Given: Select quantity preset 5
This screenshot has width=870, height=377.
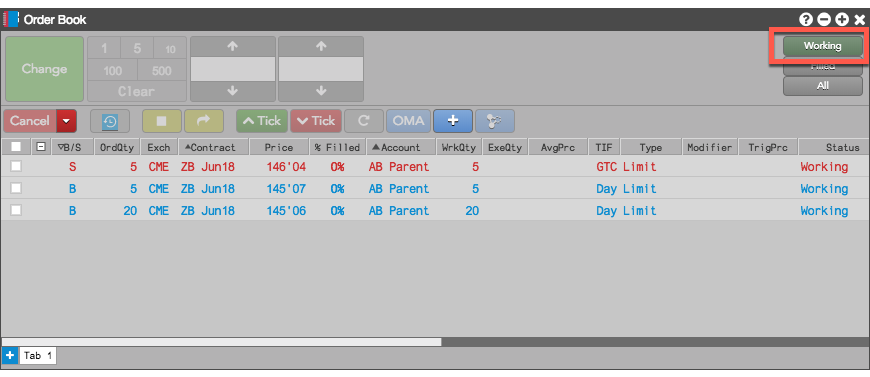Looking at the screenshot, I should click(137, 48).
